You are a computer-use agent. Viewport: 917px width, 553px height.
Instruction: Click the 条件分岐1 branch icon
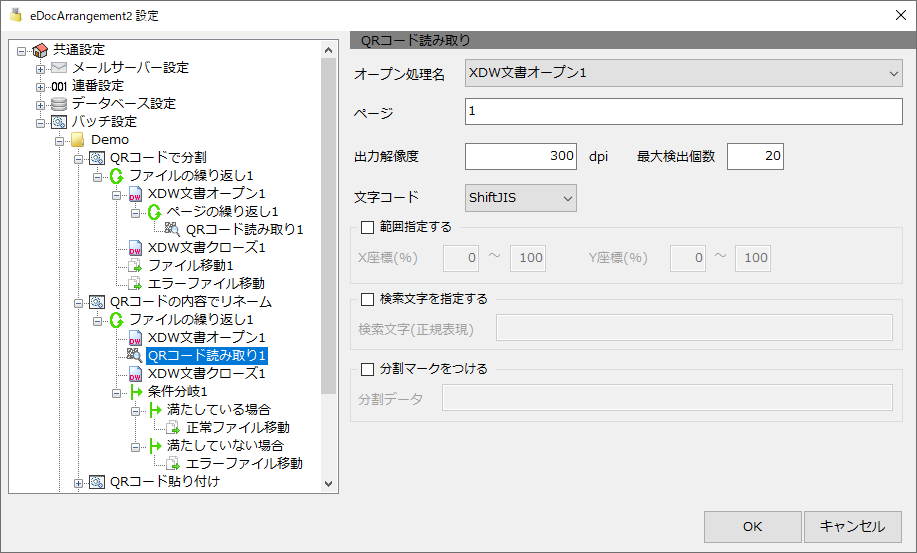pyautogui.click(x=136, y=392)
